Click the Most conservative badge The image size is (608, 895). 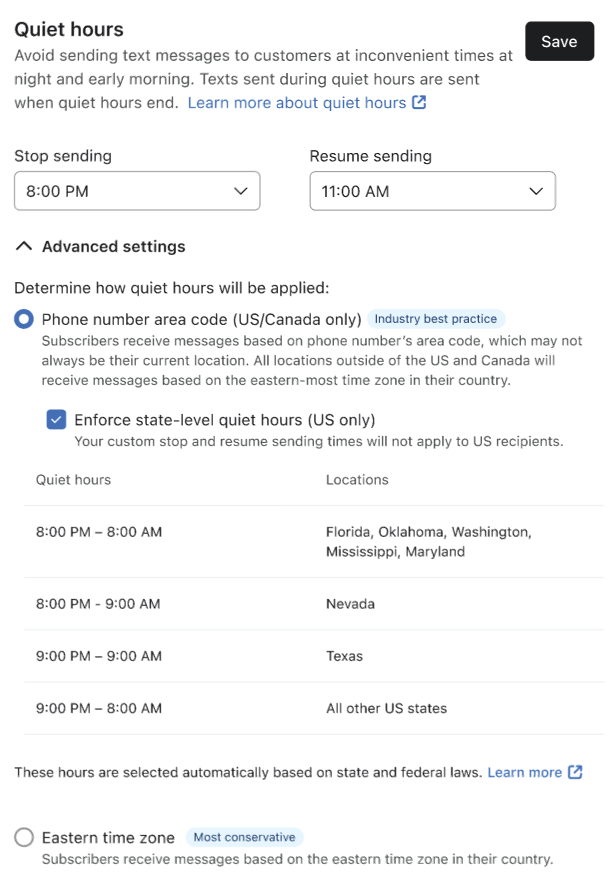point(244,838)
